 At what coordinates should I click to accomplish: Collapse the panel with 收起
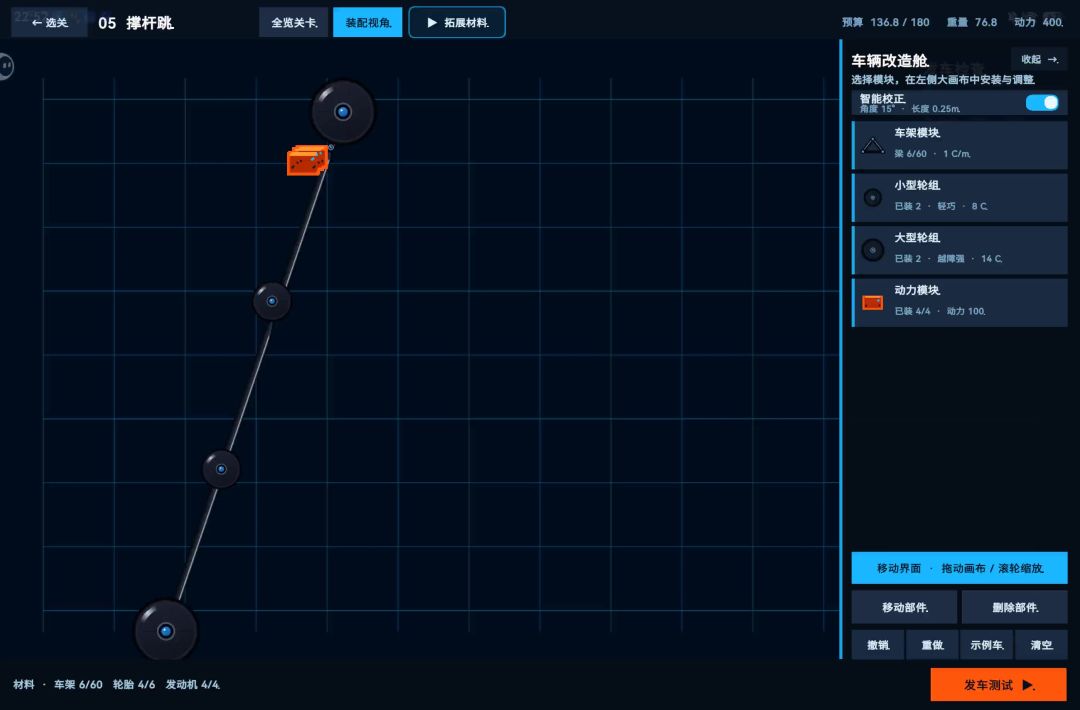1039,59
